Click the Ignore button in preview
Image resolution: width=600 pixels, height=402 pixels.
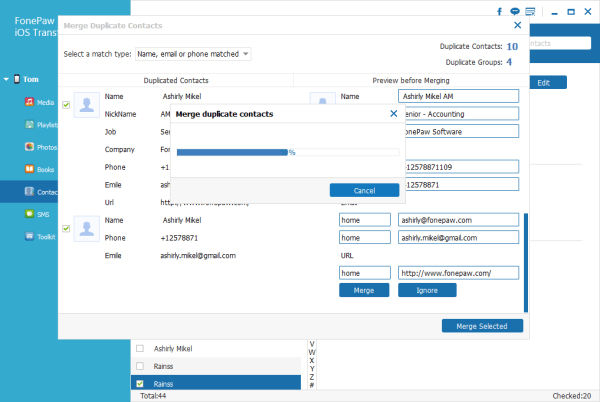(427, 290)
